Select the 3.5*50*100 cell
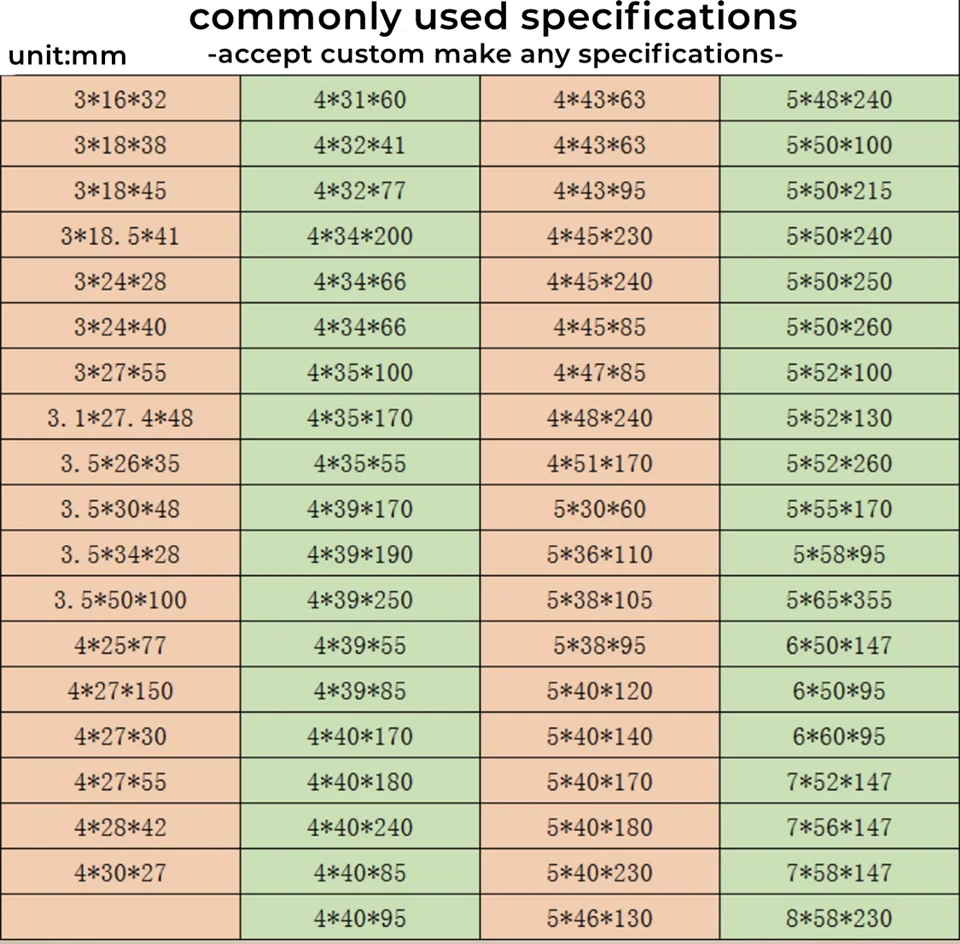Screen dimensions: 960x944 click(x=120, y=600)
